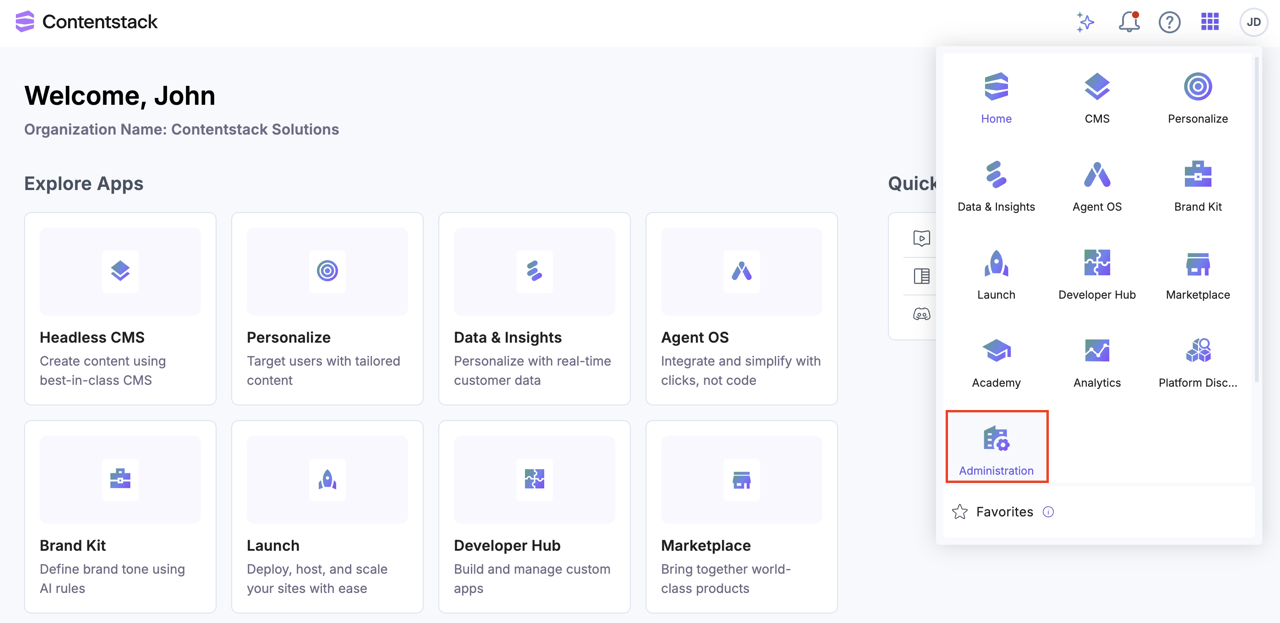Click the Contentstack logo in header
The width and height of the screenshot is (1280, 623).
[x=86, y=22]
